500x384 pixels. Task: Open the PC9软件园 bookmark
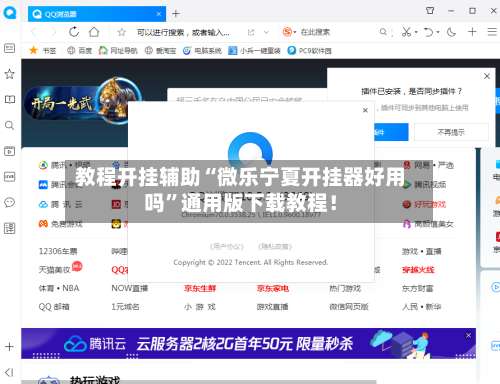tap(309, 51)
